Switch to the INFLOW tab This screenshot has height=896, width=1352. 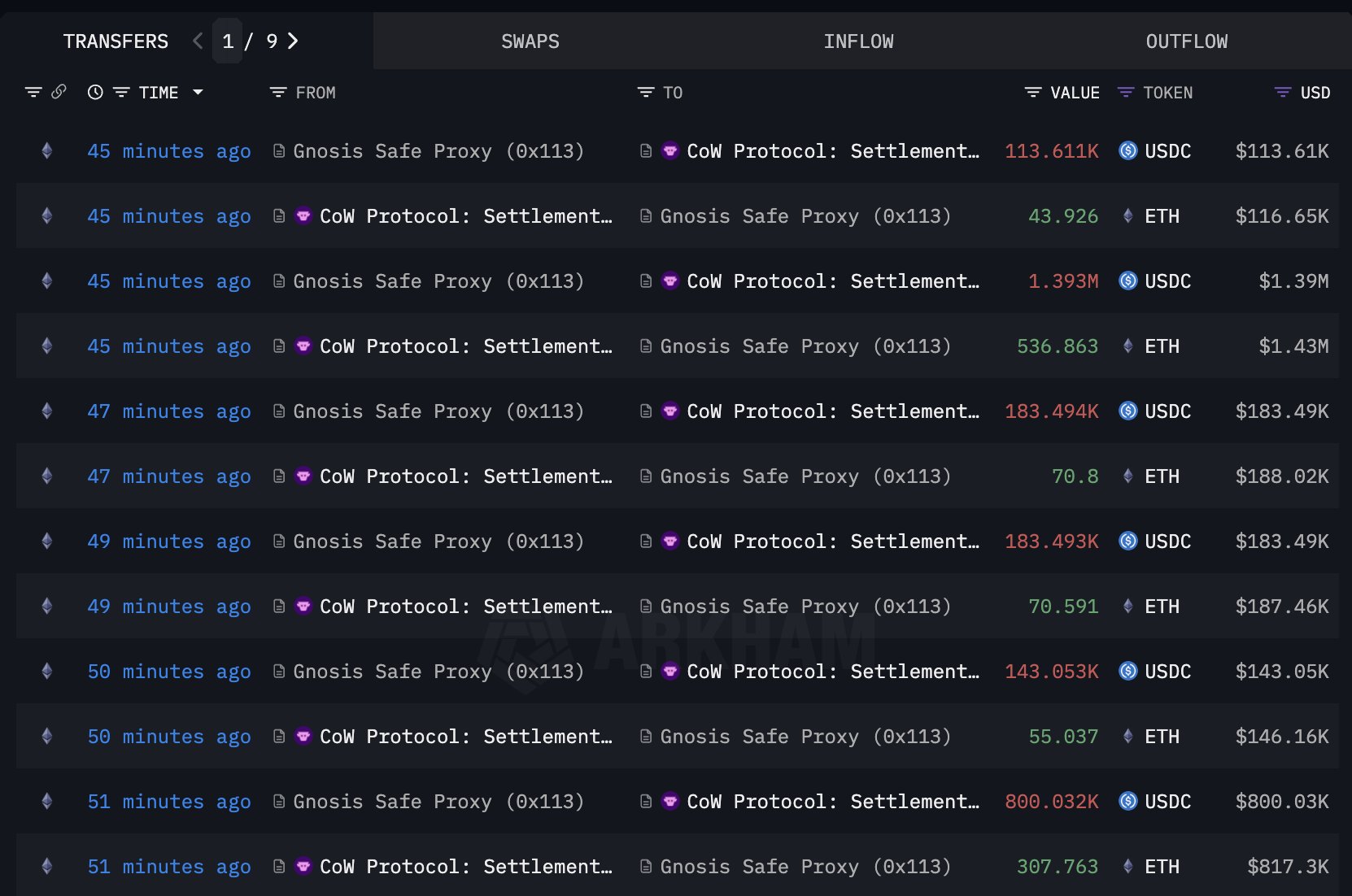point(858,41)
